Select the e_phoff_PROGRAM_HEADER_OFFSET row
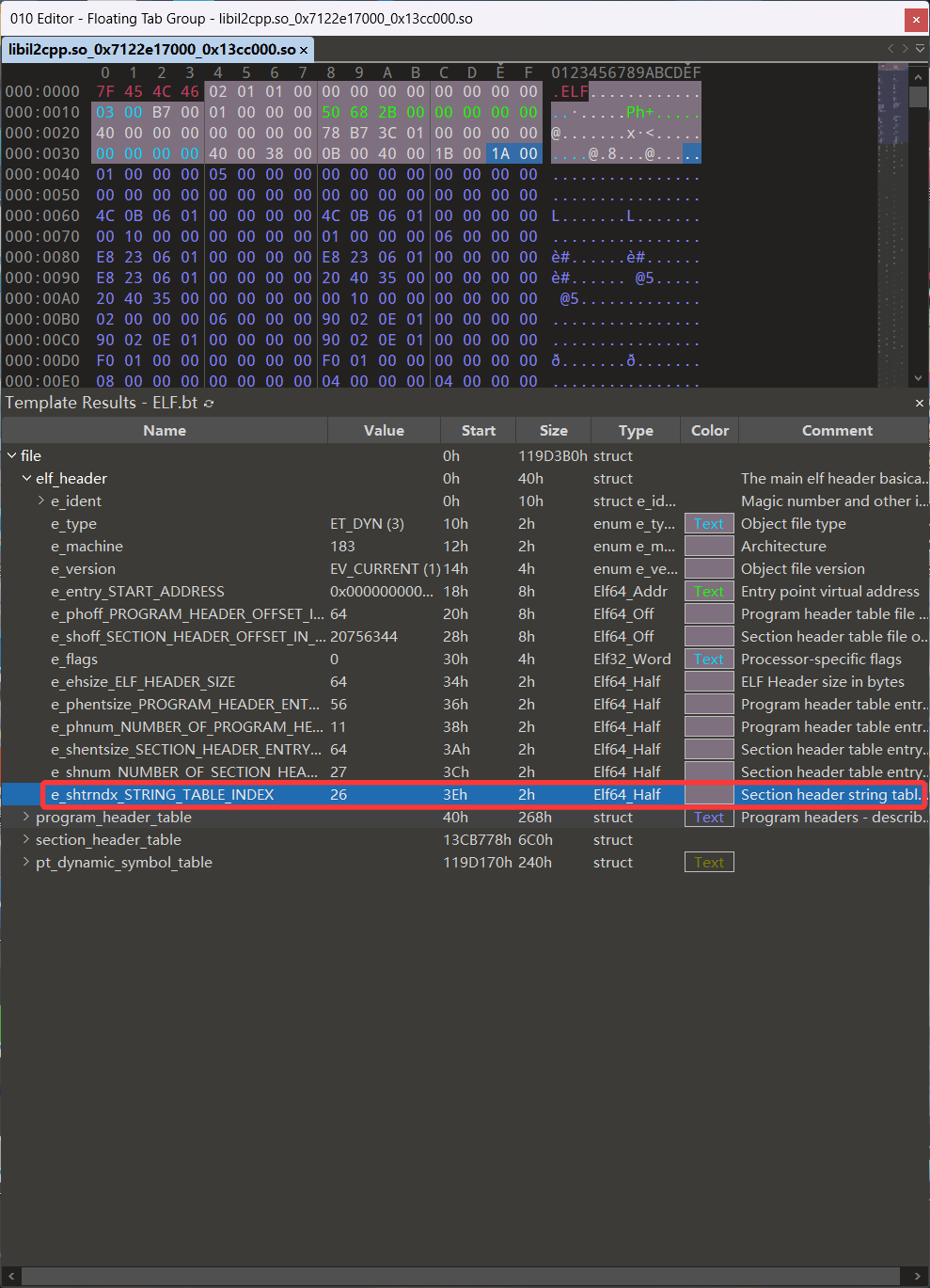This screenshot has height=1288, width=930. [x=465, y=613]
